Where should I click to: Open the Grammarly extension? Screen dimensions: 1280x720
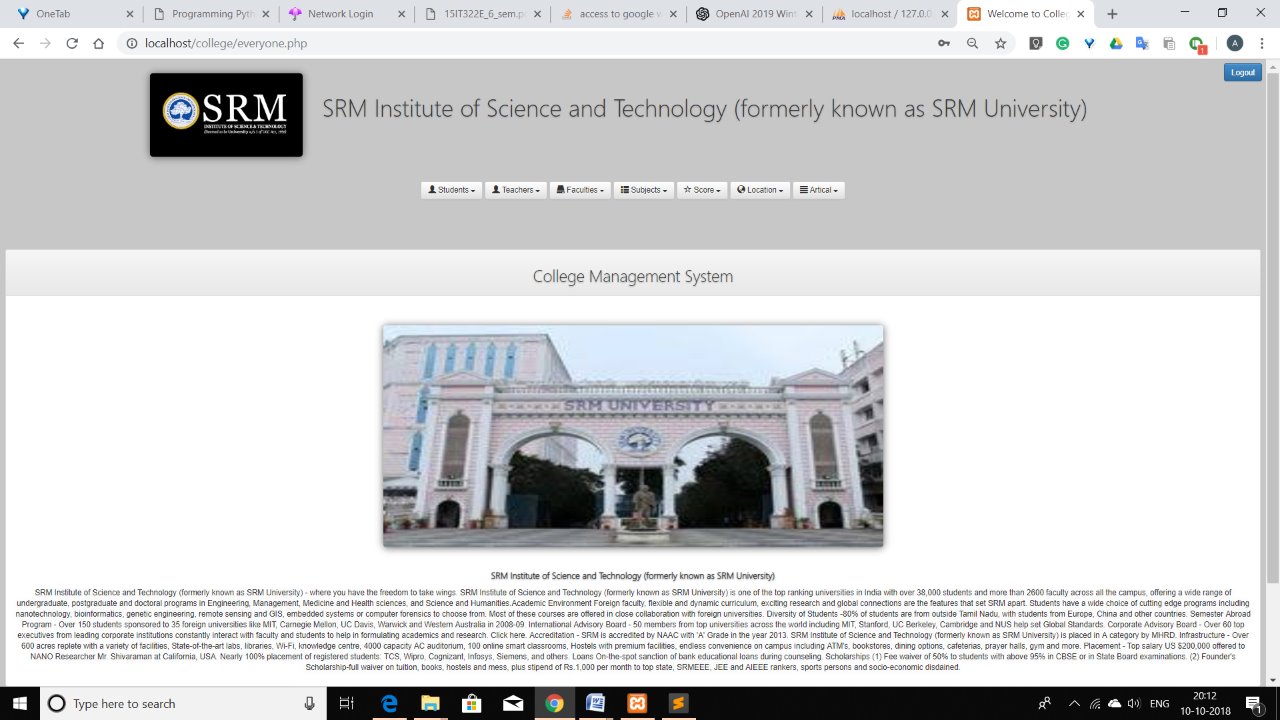tap(1063, 43)
